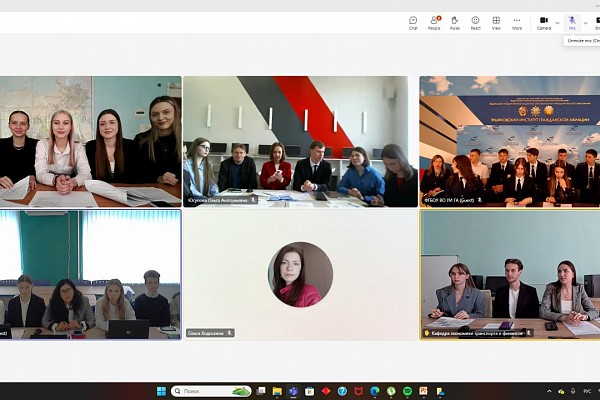Open the blue question mark Help app

(x=342, y=391)
